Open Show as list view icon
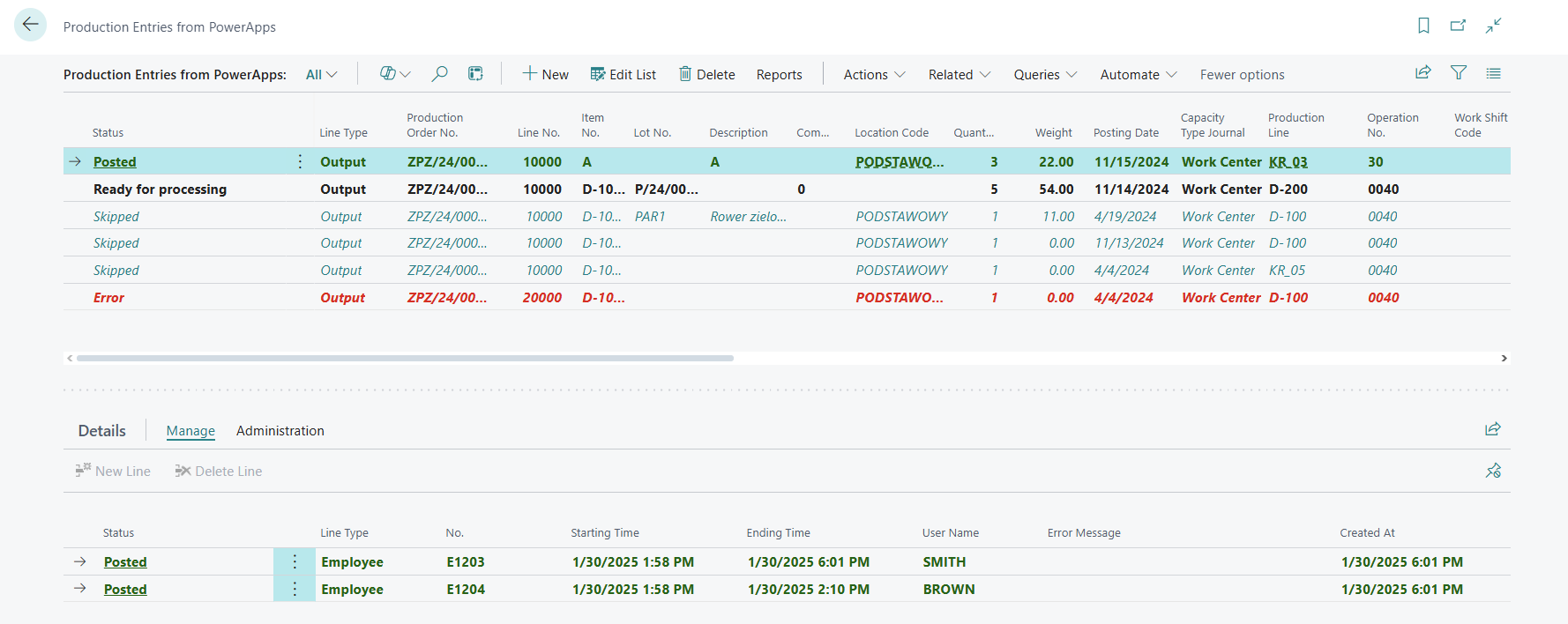 tap(1493, 73)
